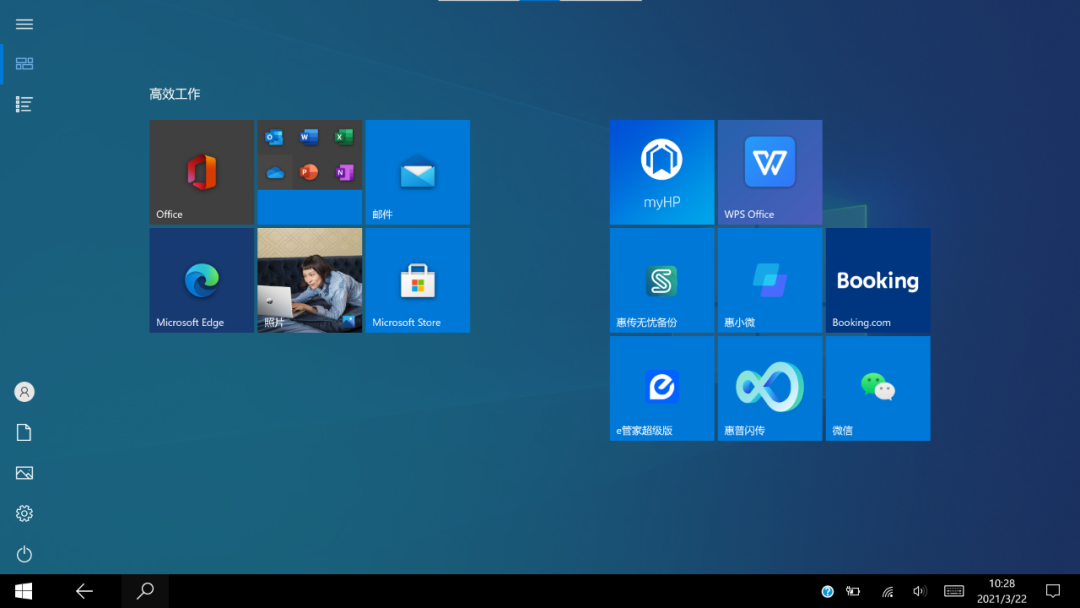This screenshot has height=608, width=1080.
Task: Launch Word from the Office apps folder
Action: pyautogui.click(x=309, y=137)
